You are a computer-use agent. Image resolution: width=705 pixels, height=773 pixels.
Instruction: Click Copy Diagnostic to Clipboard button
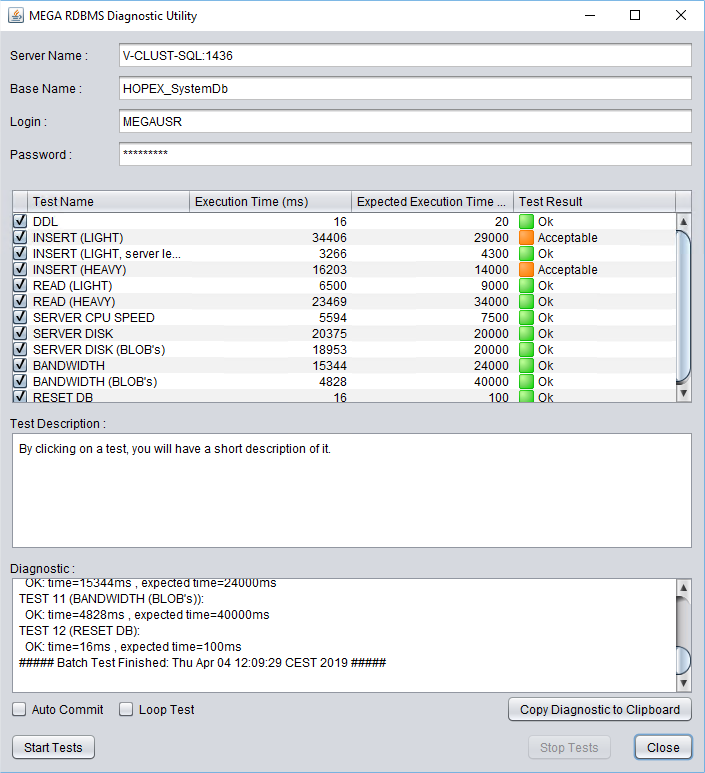(x=600, y=710)
